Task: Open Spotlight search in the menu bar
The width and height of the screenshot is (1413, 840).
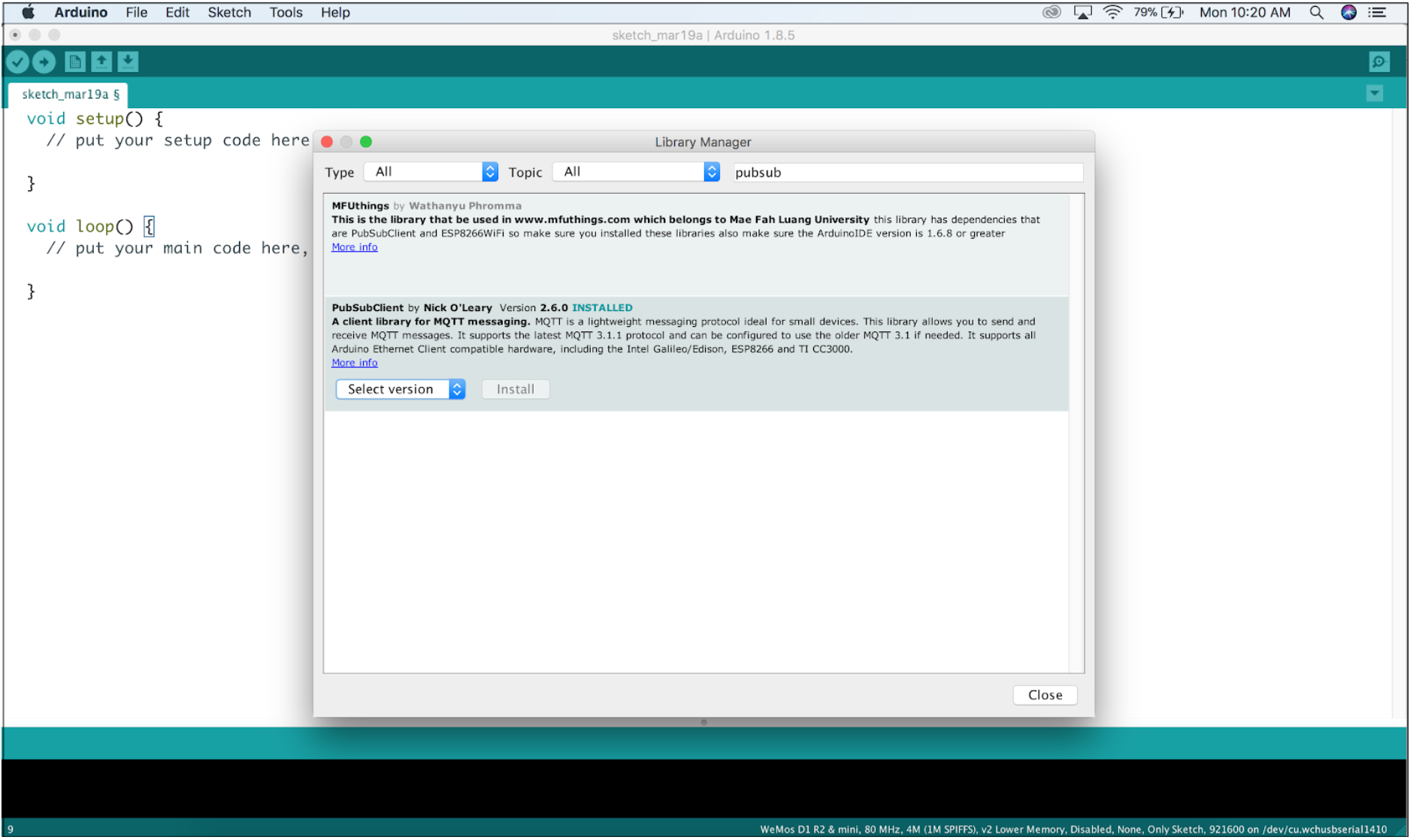Action: pyautogui.click(x=1316, y=12)
